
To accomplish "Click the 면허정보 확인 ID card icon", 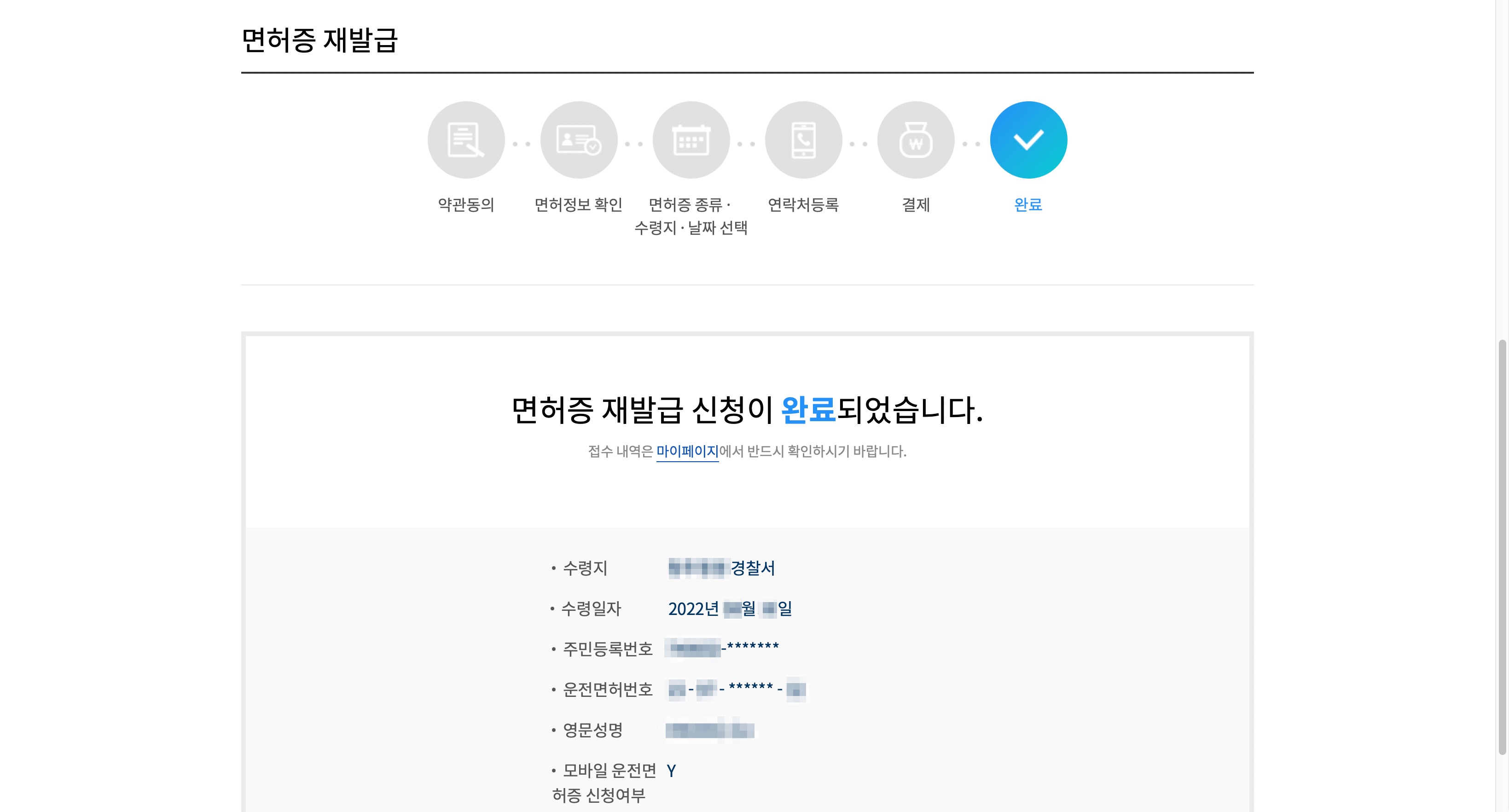I will click(x=578, y=140).
